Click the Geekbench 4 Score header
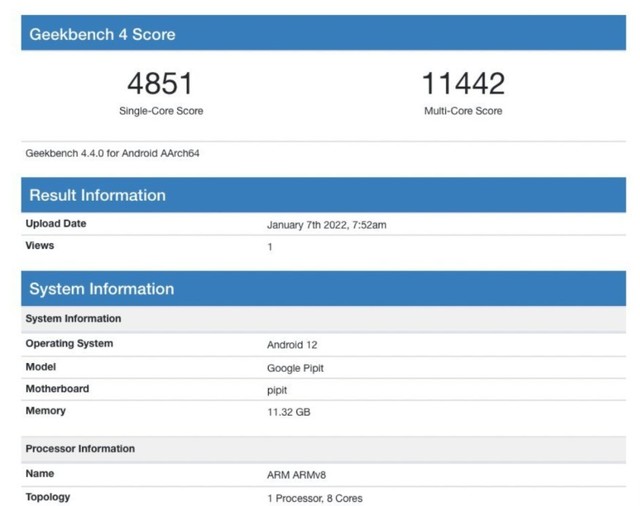 tap(102, 34)
